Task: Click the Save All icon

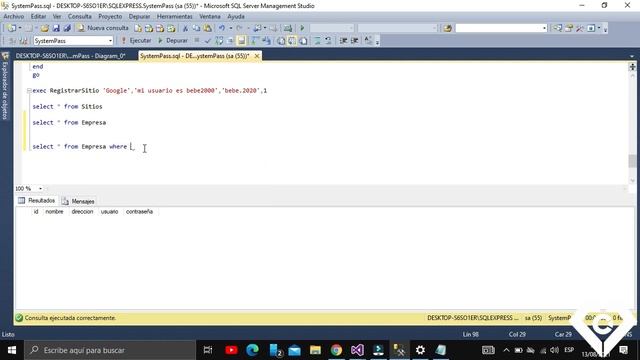Action: coord(67,28)
